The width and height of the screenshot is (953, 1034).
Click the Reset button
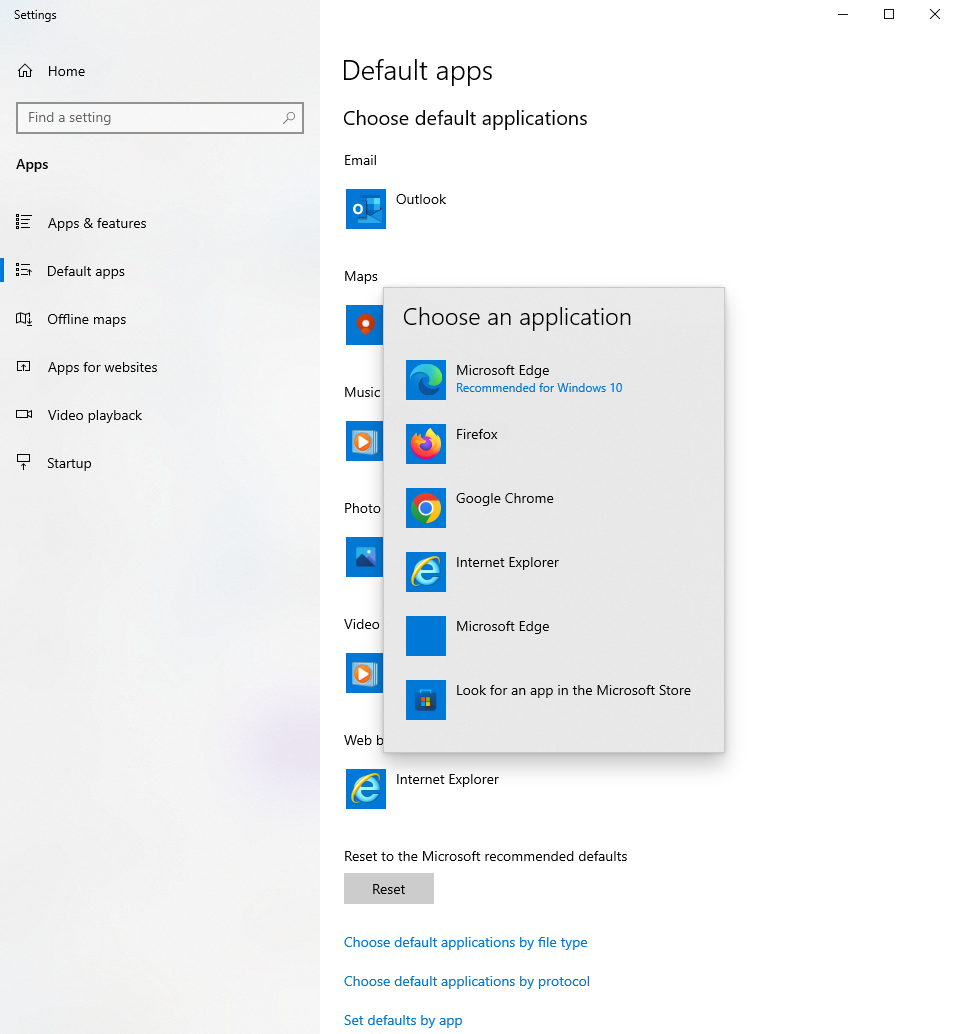pos(388,888)
